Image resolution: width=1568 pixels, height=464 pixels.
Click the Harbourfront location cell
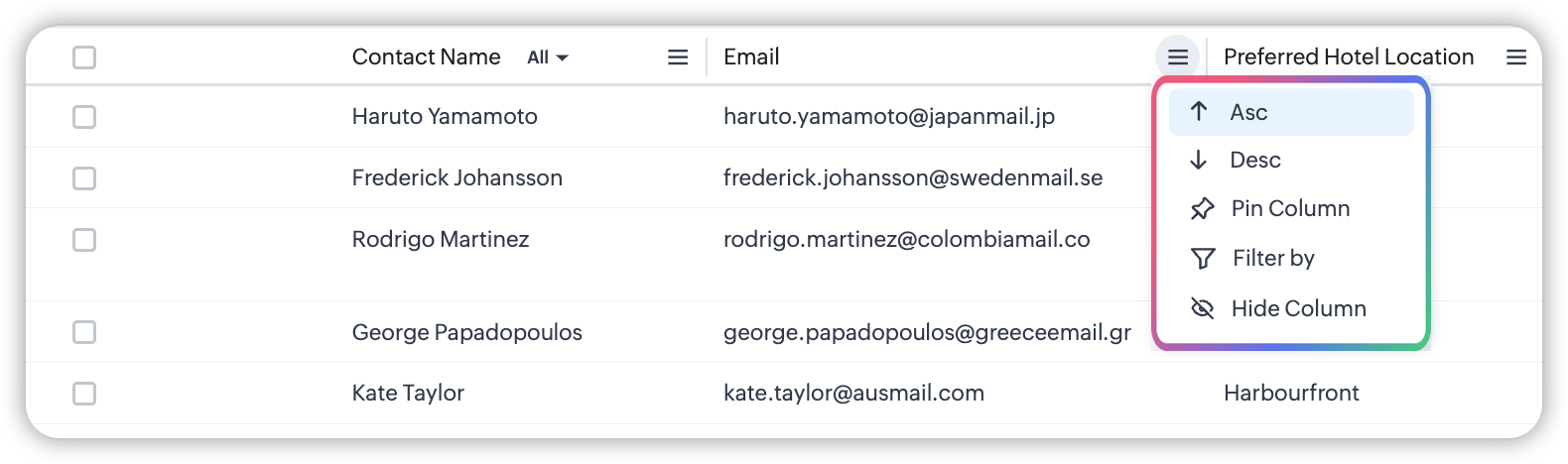click(1291, 394)
